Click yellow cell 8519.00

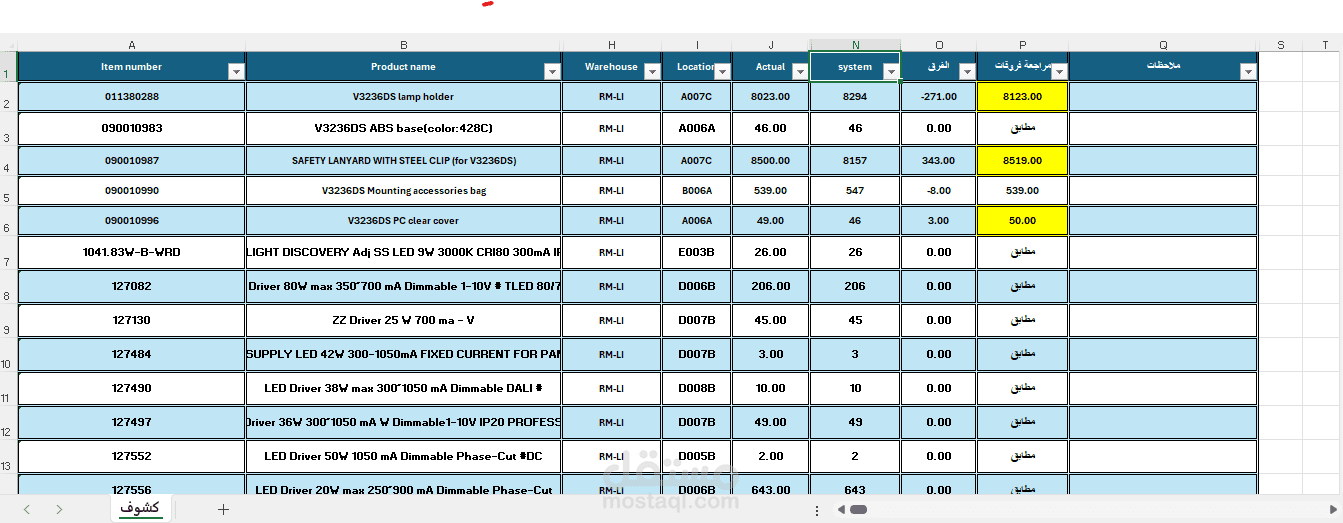point(1022,160)
